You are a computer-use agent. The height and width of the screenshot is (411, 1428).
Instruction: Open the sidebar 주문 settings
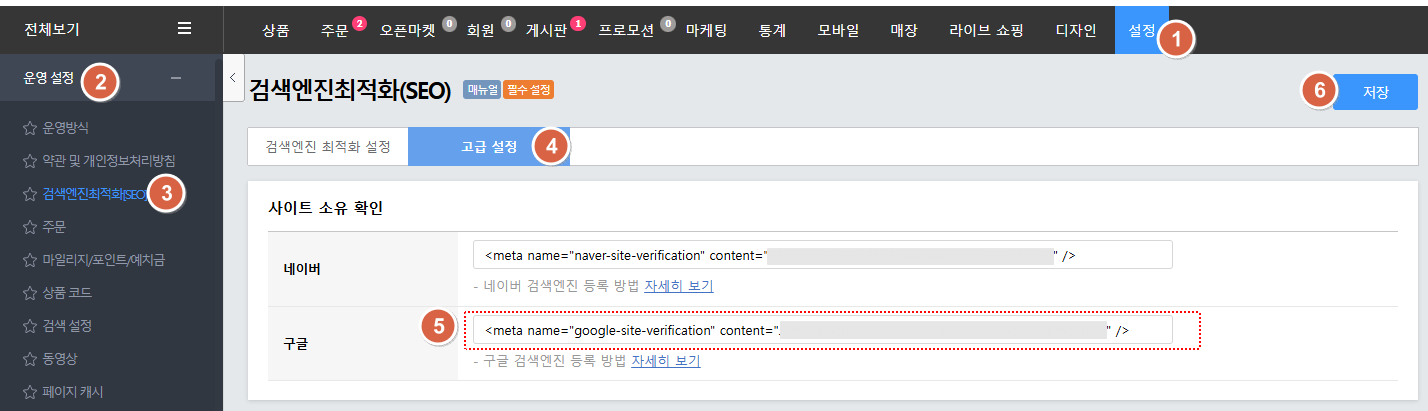pos(54,227)
